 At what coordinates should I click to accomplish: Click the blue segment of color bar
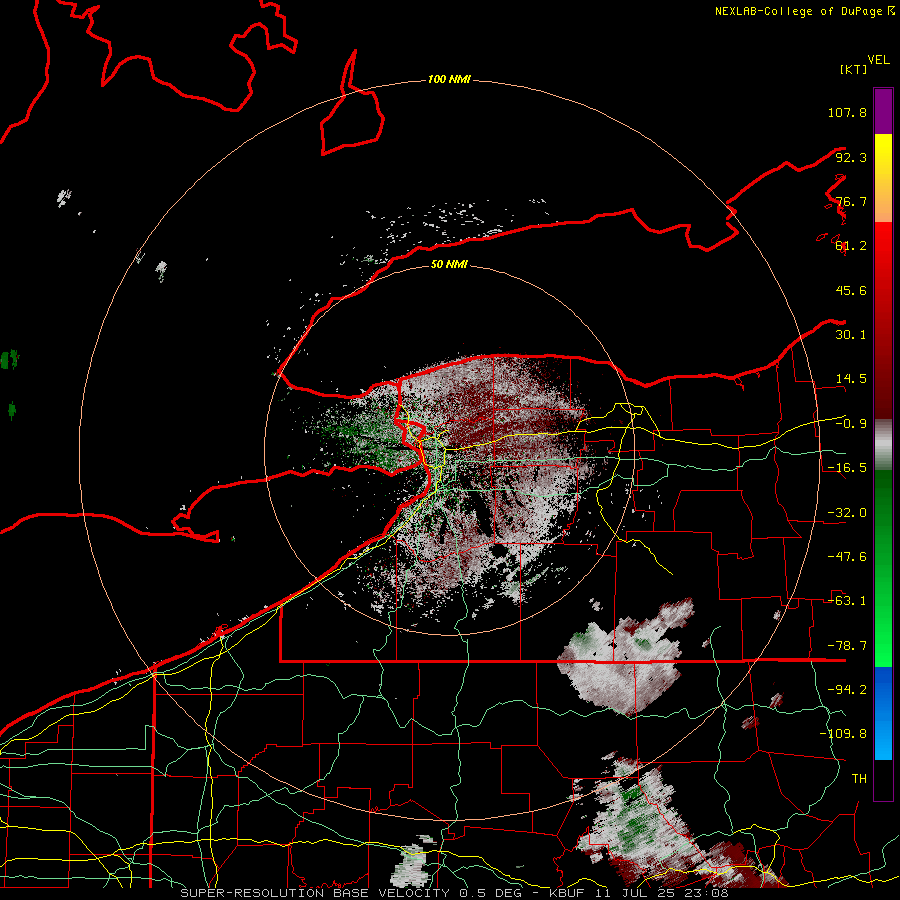click(883, 713)
